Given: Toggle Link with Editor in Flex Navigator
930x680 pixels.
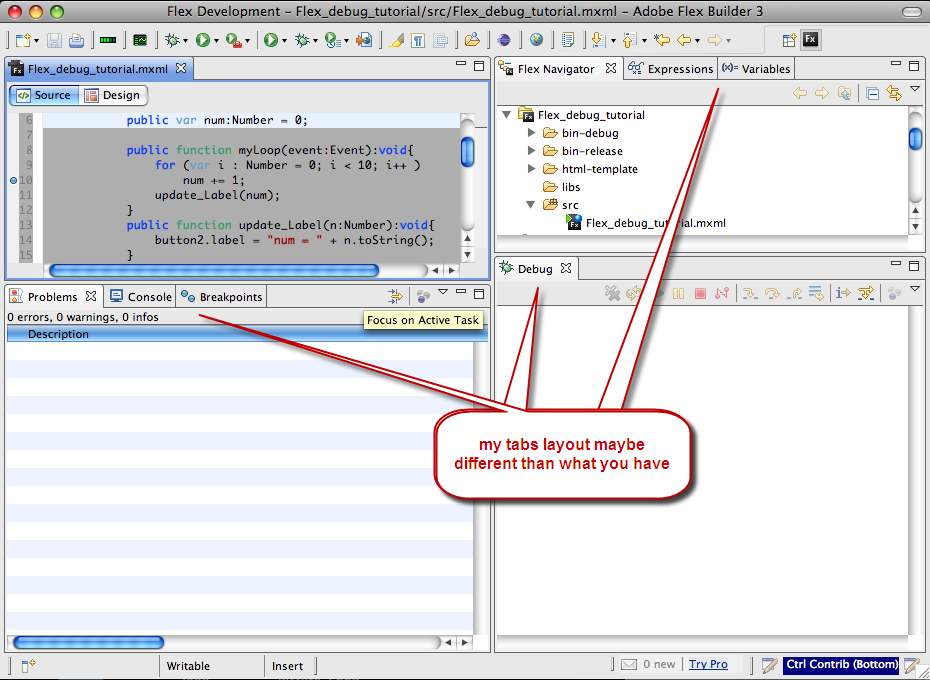Looking at the screenshot, I should [x=893, y=93].
